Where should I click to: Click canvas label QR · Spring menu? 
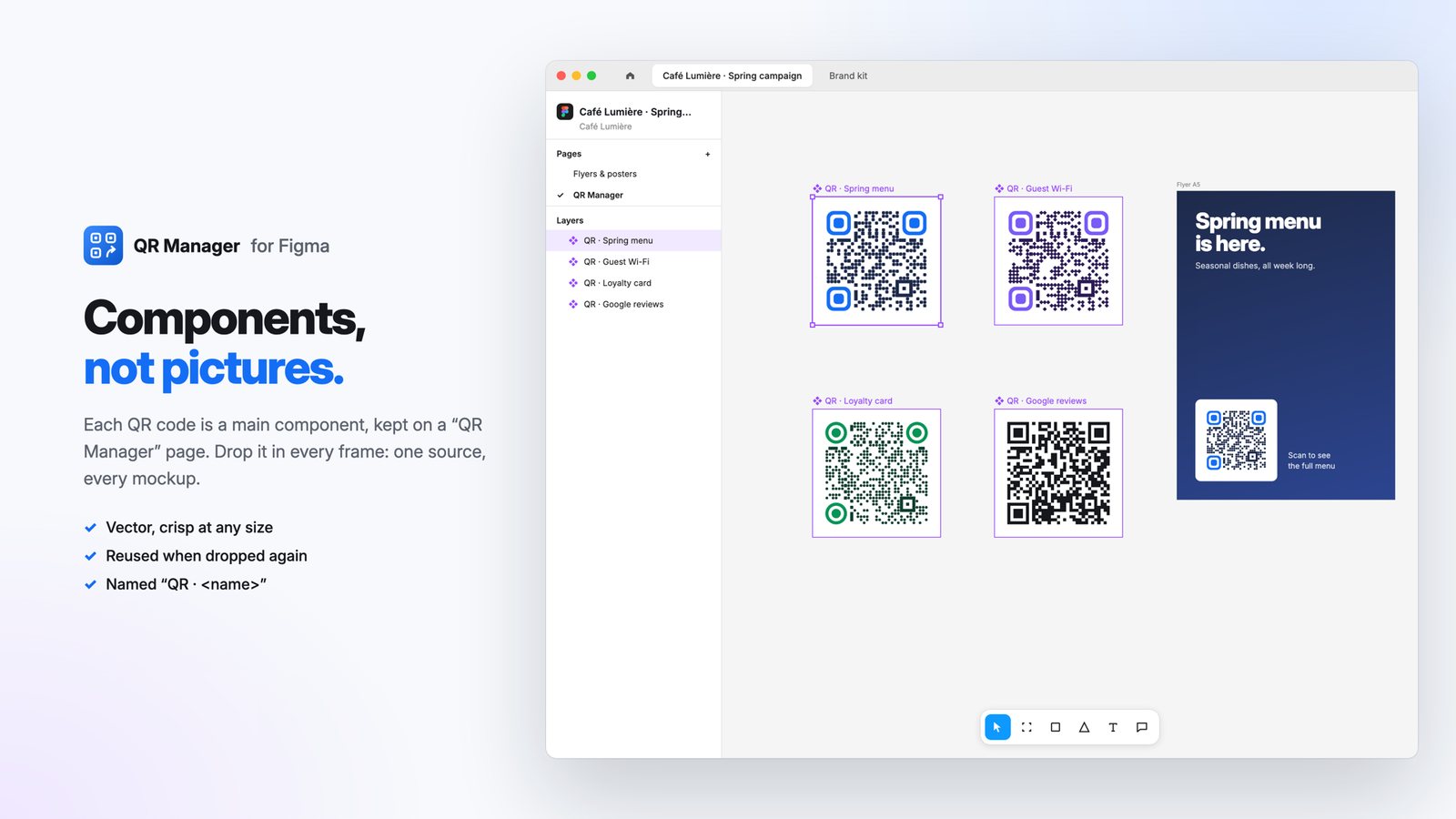[x=854, y=189]
